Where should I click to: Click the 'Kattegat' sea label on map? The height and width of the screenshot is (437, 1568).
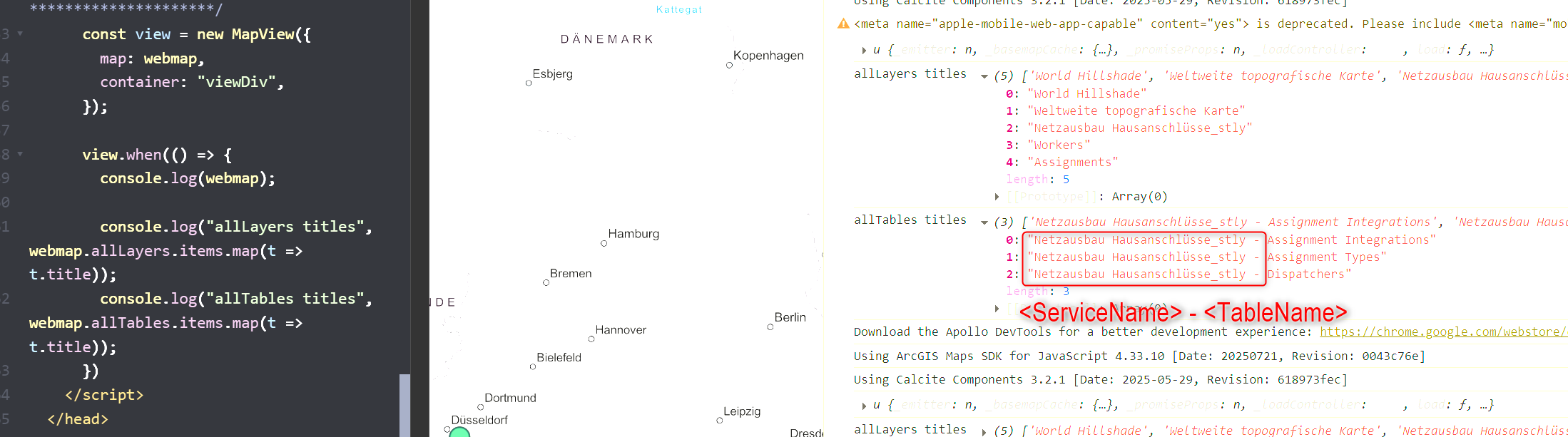click(x=679, y=9)
